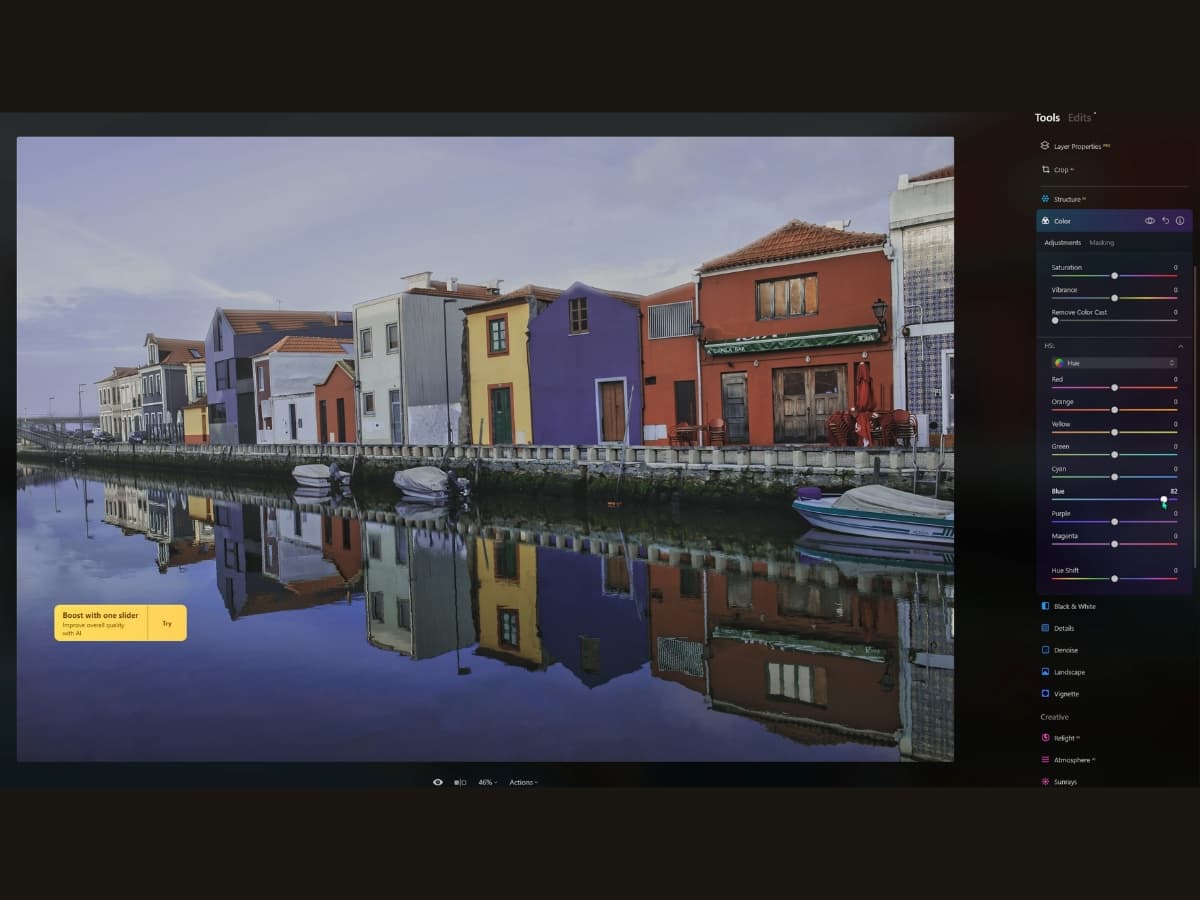The height and width of the screenshot is (900, 1200).
Task: Select the Adjustments tab in Color
Action: 1062,243
